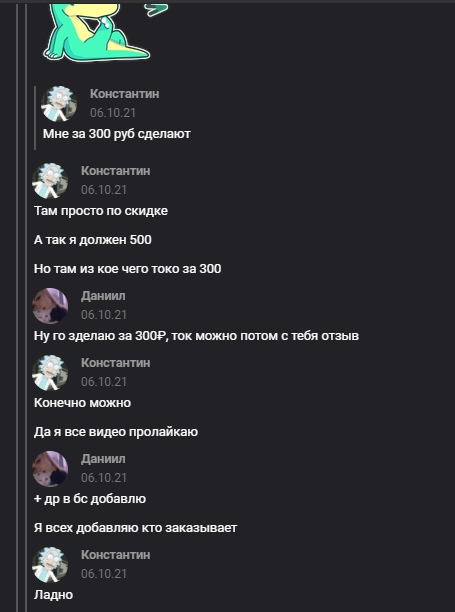
Task: Select message "А так я должен 500"
Action: click(93, 240)
